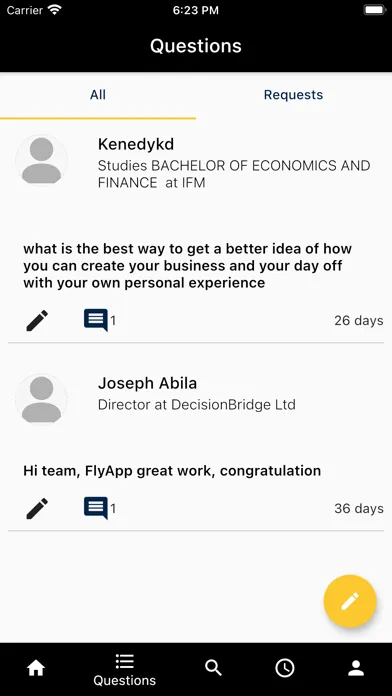Tap the Wi-Fi status icon
Viewport: 392px width, 696px height.
click(55, 10)
